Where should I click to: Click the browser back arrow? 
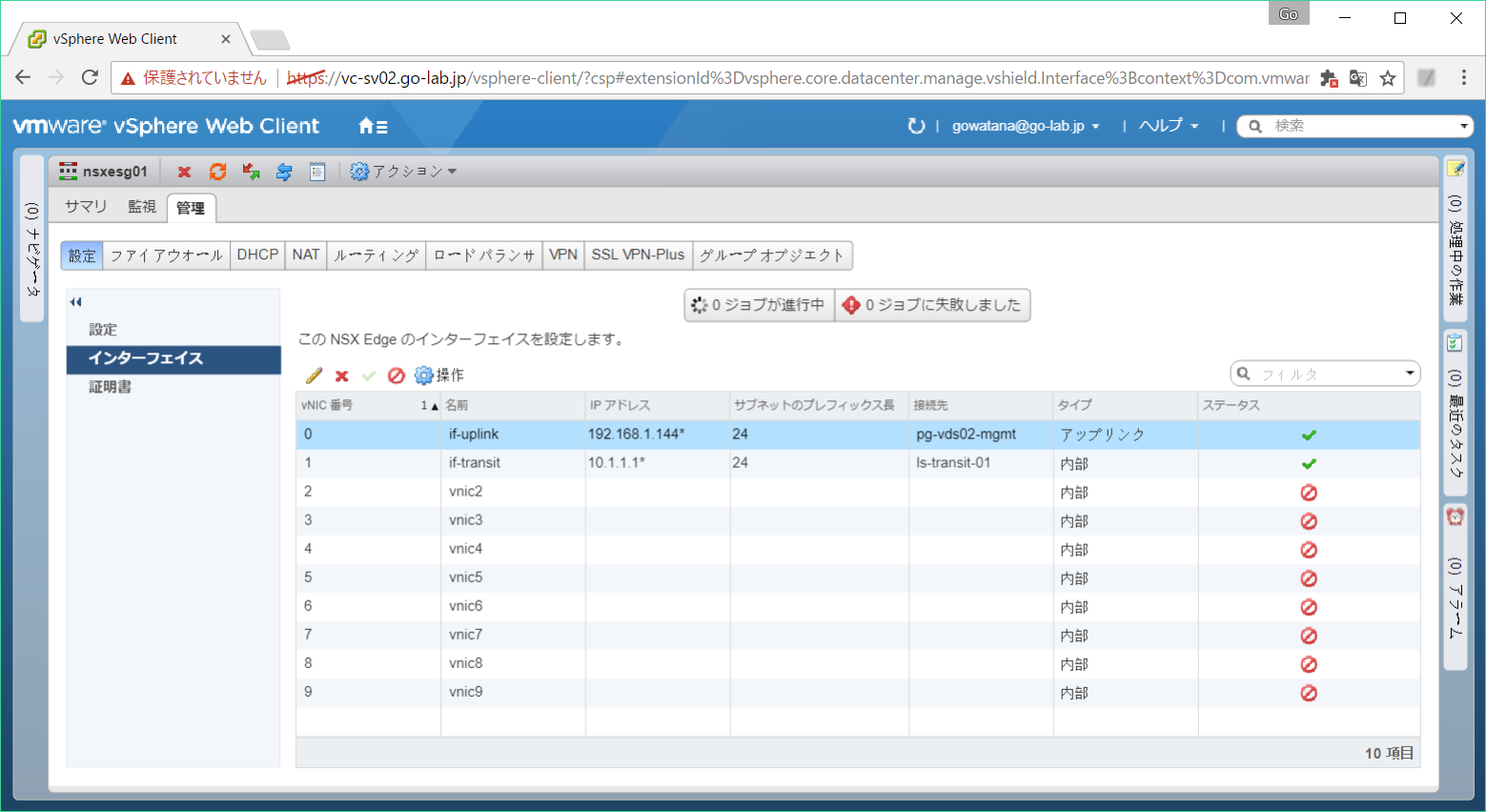23,77
